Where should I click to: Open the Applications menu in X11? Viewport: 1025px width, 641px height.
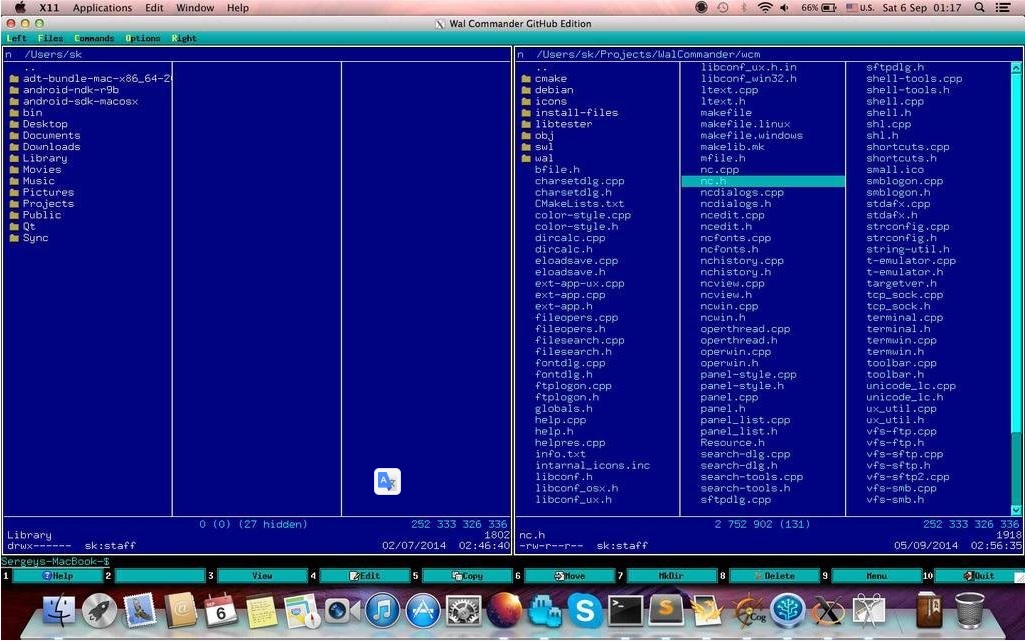pos(102,8)
